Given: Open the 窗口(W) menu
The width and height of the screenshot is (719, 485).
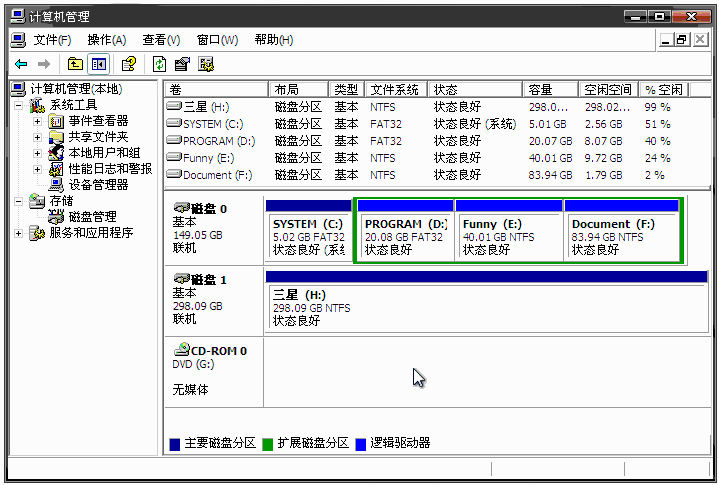Looking at the screenshot, I should click(x=217, y=40).
